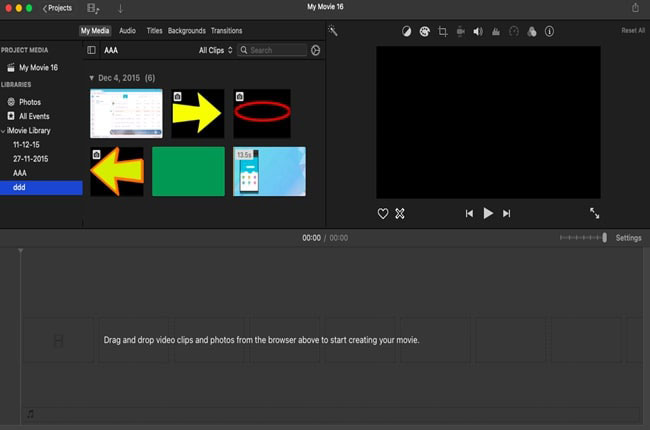This screenshot has width=650, height=430.
Task: Open the media import filmstrip button
Action: (x=93, y=8)
